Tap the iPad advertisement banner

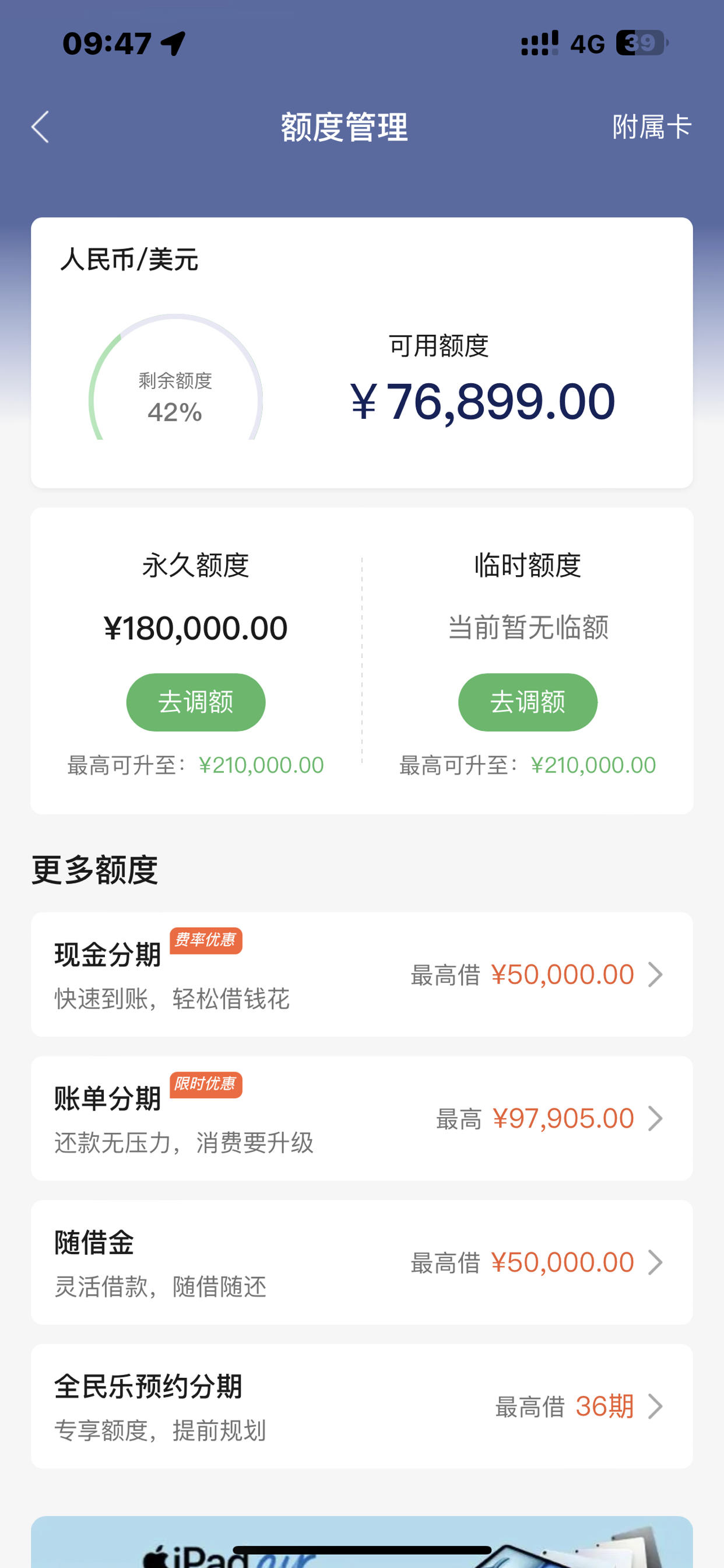362,1542
